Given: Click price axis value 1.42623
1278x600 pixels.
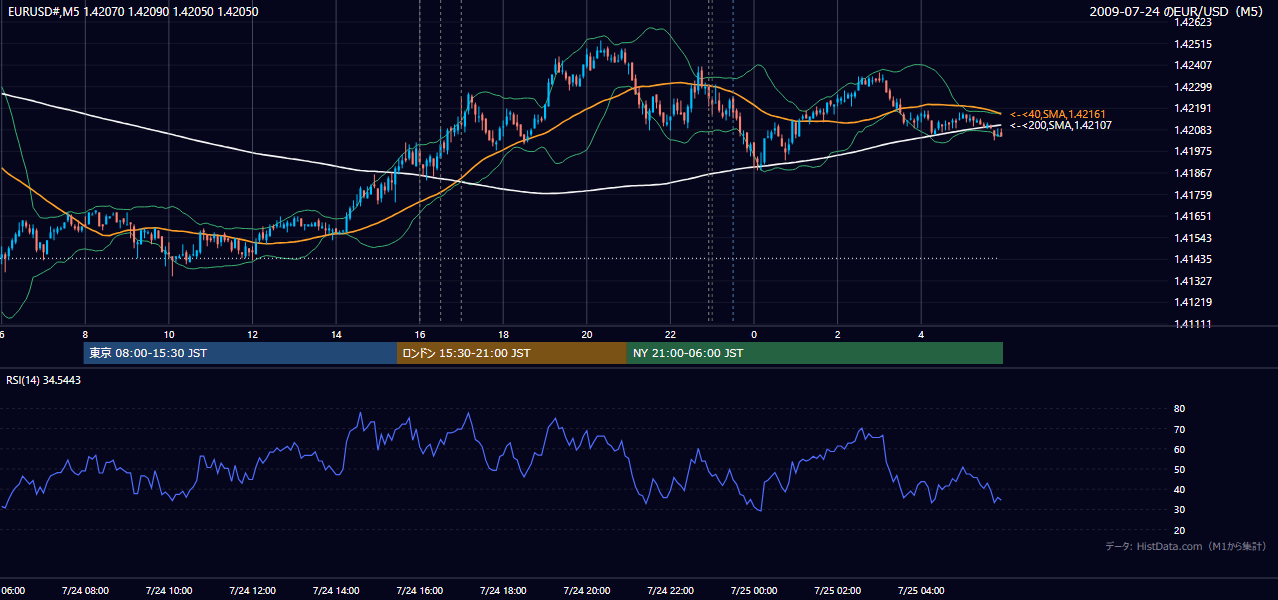Looking at the screenshot, I should (x=1193, y=22).
